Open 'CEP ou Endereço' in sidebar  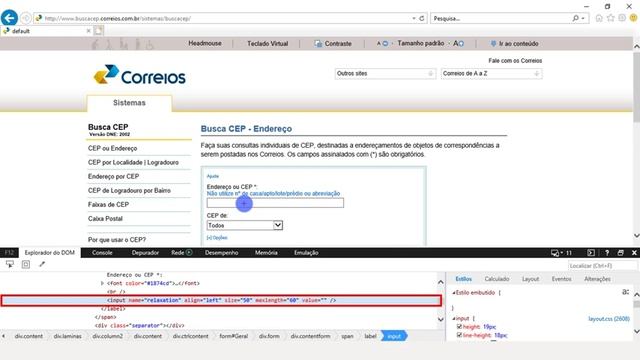click(x=113, y=148)
